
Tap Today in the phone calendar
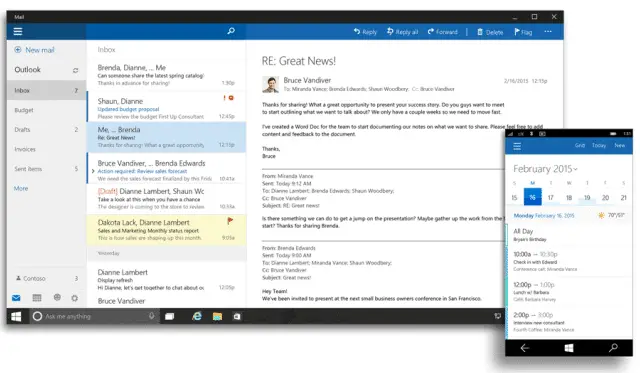point(599,145)
